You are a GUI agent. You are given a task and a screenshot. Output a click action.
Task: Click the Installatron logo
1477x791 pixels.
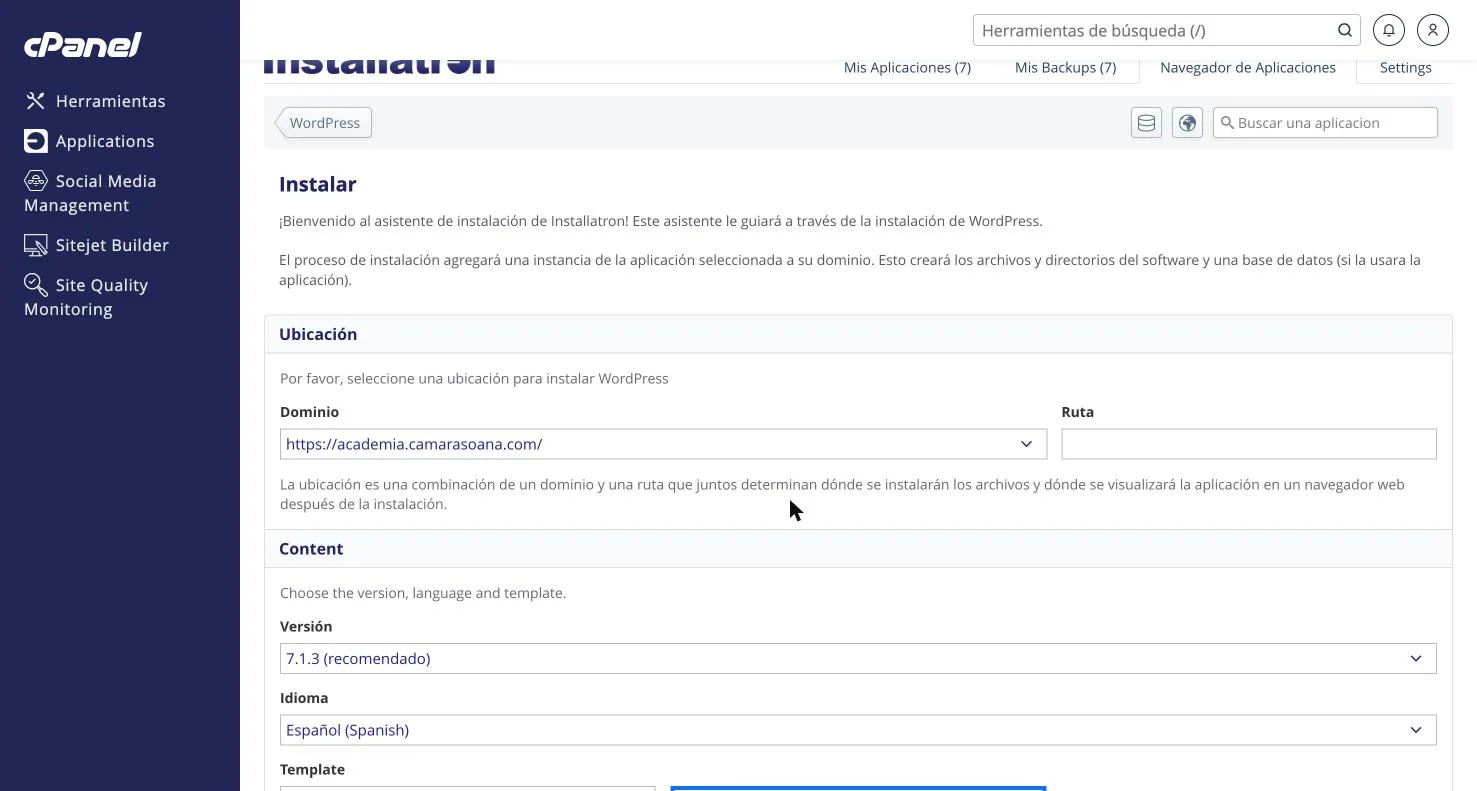tap(379, 66)
